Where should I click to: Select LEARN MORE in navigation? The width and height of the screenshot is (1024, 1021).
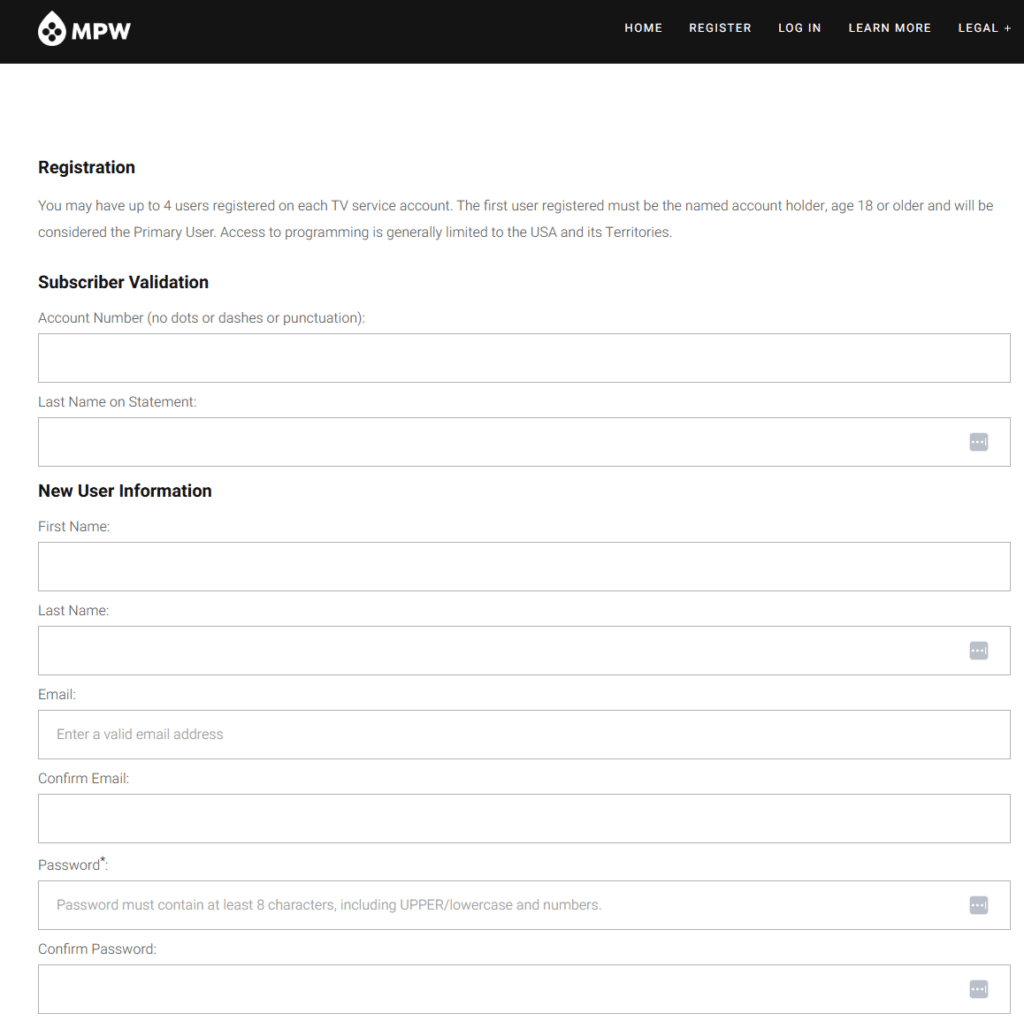point(889,28)
